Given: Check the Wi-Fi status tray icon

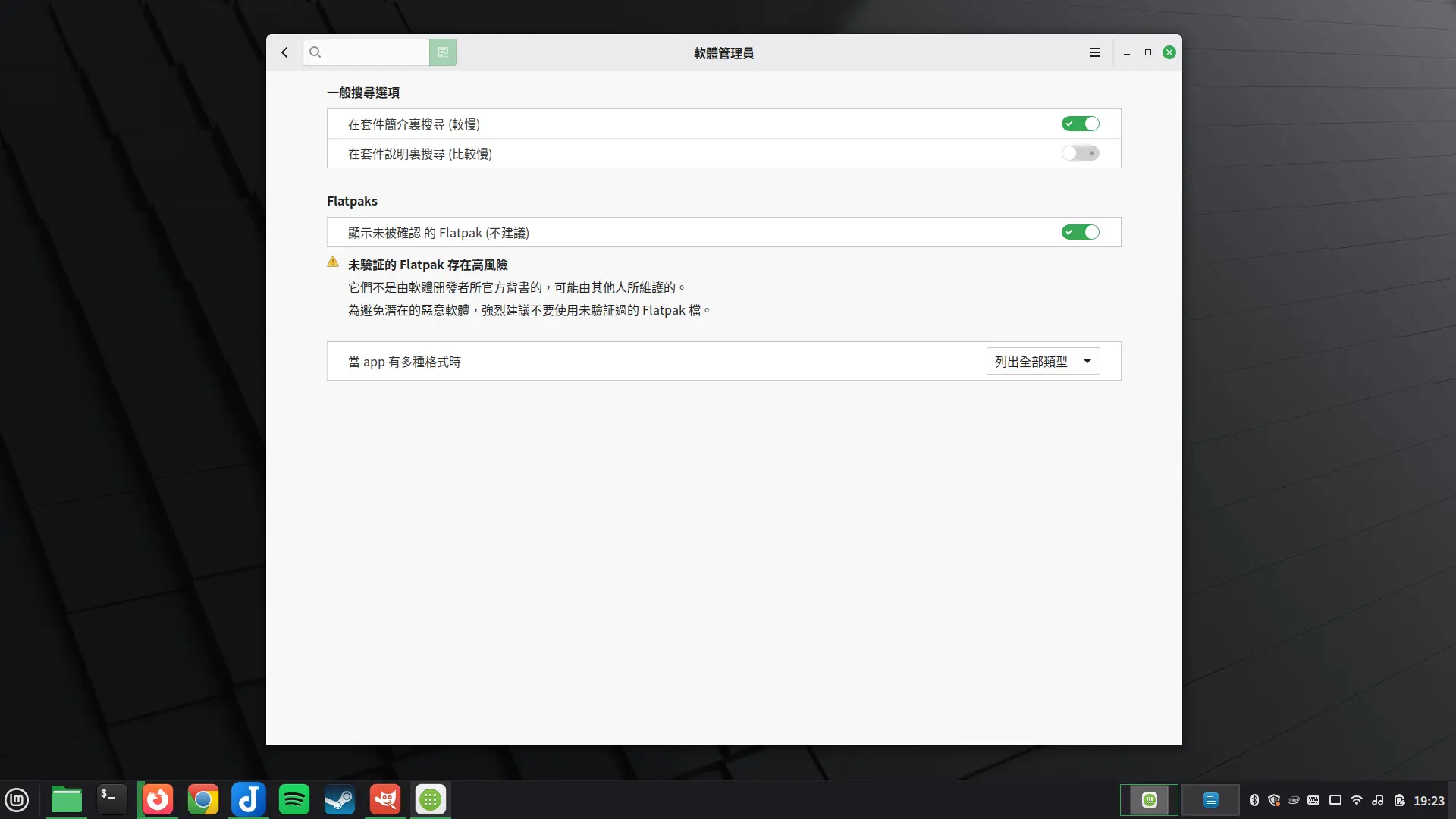Looking at the screenshot, I should click(x=1356, y=799).
